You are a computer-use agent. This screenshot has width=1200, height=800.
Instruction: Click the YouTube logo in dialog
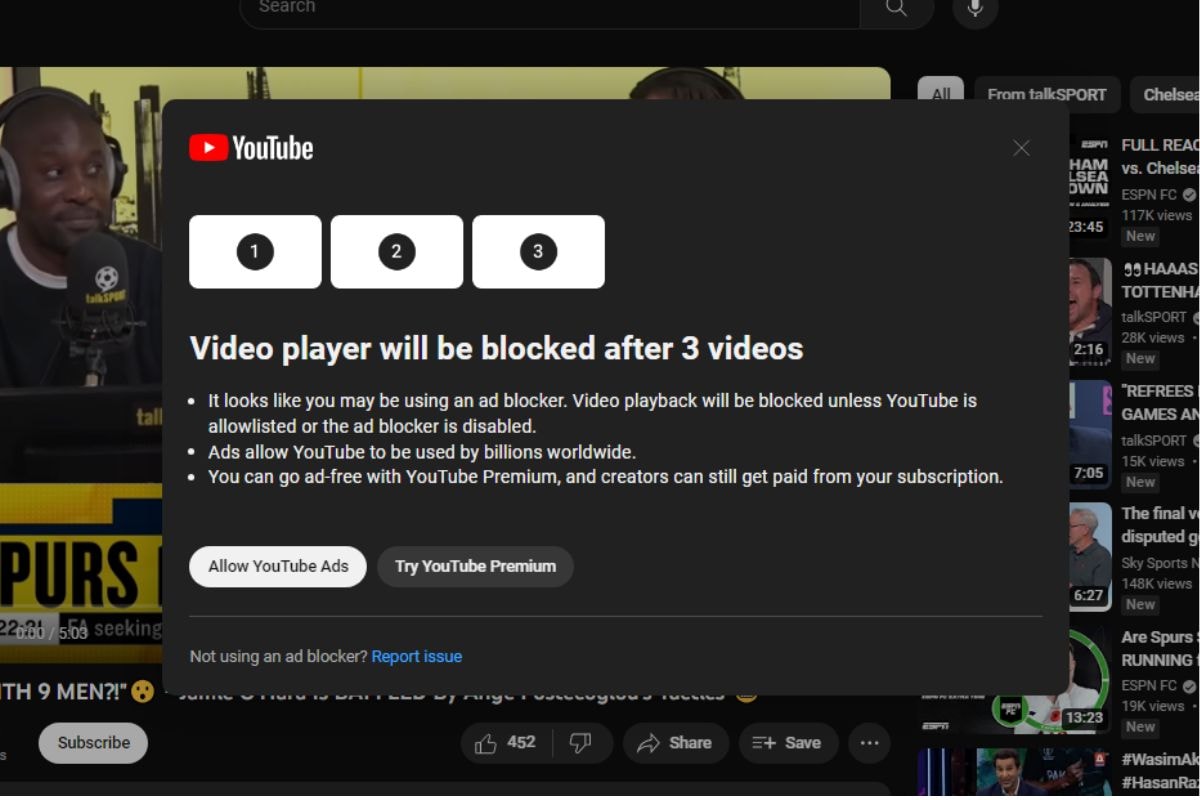[251, 148]
